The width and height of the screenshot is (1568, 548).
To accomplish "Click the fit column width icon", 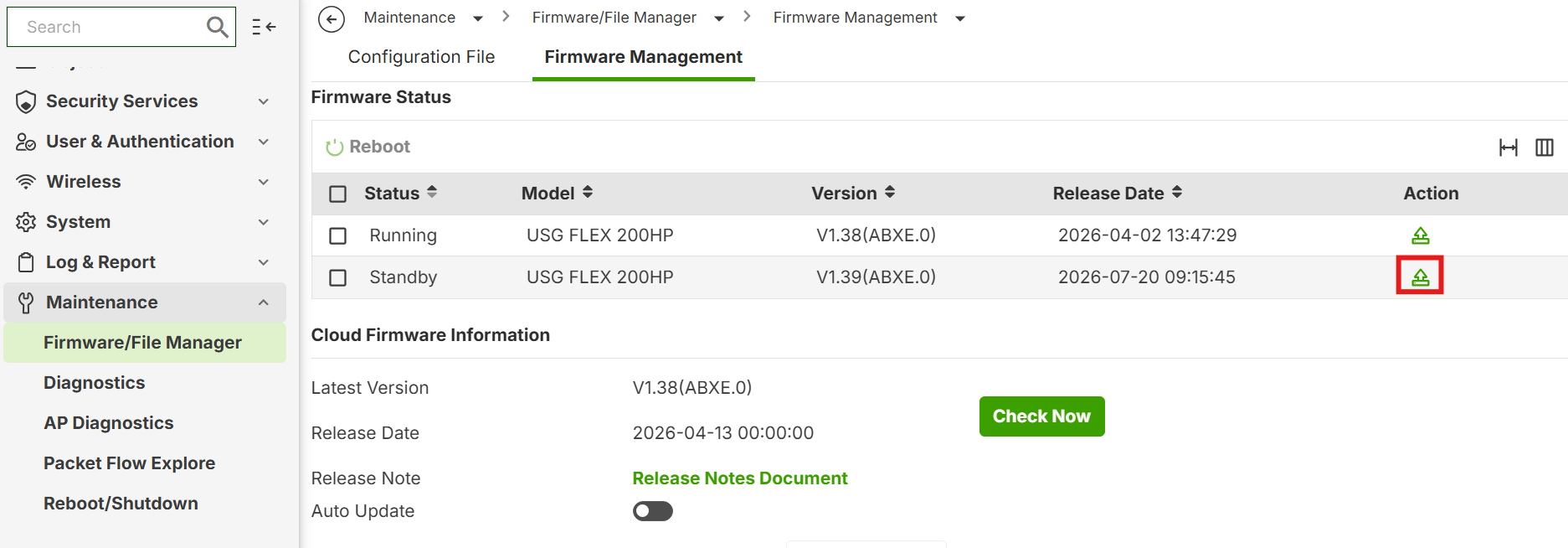I will coord(1508,147).
